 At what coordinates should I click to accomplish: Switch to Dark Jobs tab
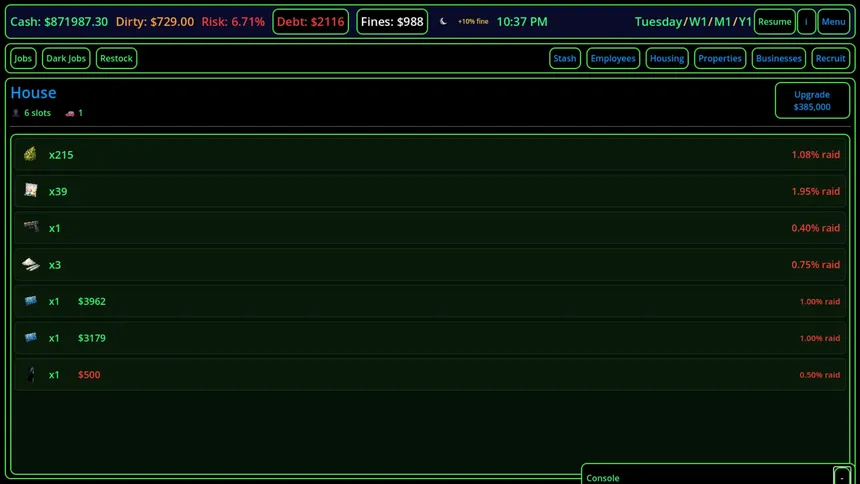pos(67,59)
